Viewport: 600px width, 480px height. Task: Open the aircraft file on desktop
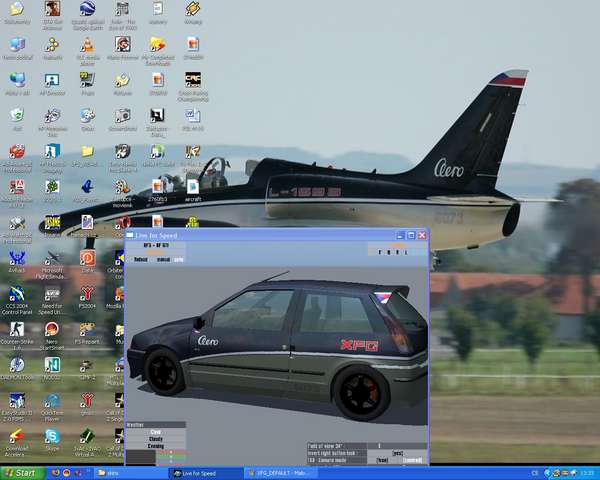pyautogui.click(x=193, y=191)
